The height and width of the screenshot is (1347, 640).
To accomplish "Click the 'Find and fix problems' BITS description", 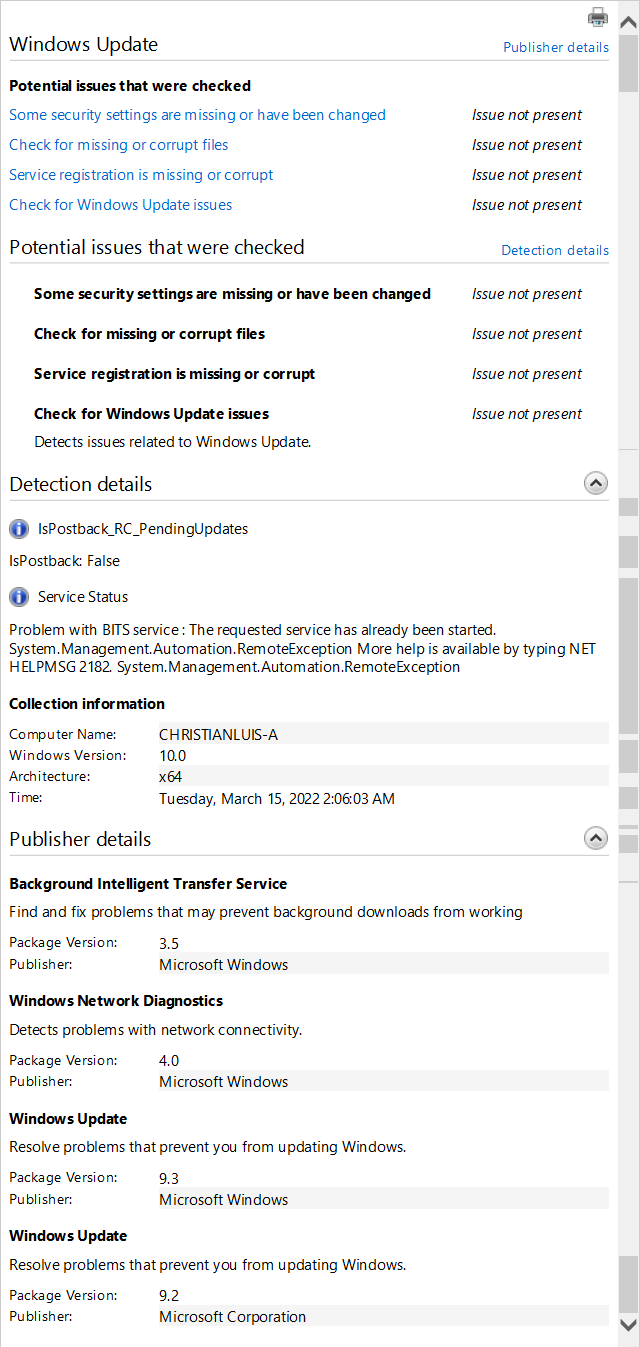I will 266,912.
